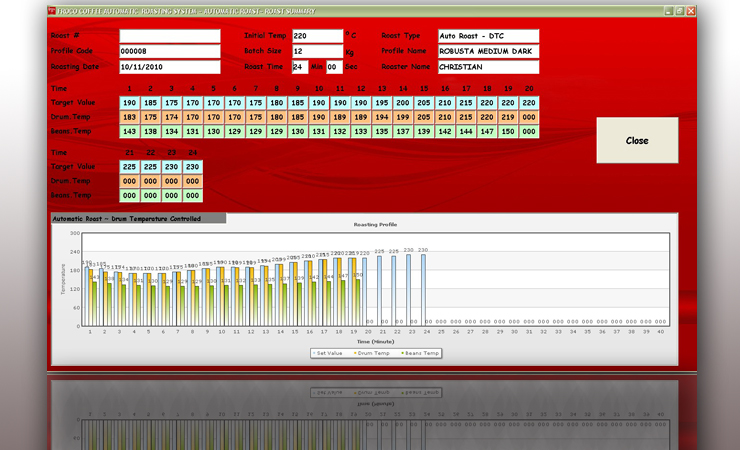Screen dimensions: 740x450
Task: Click Beans Temp cell 137 at time 14
Action: click(x=403, y=131)
